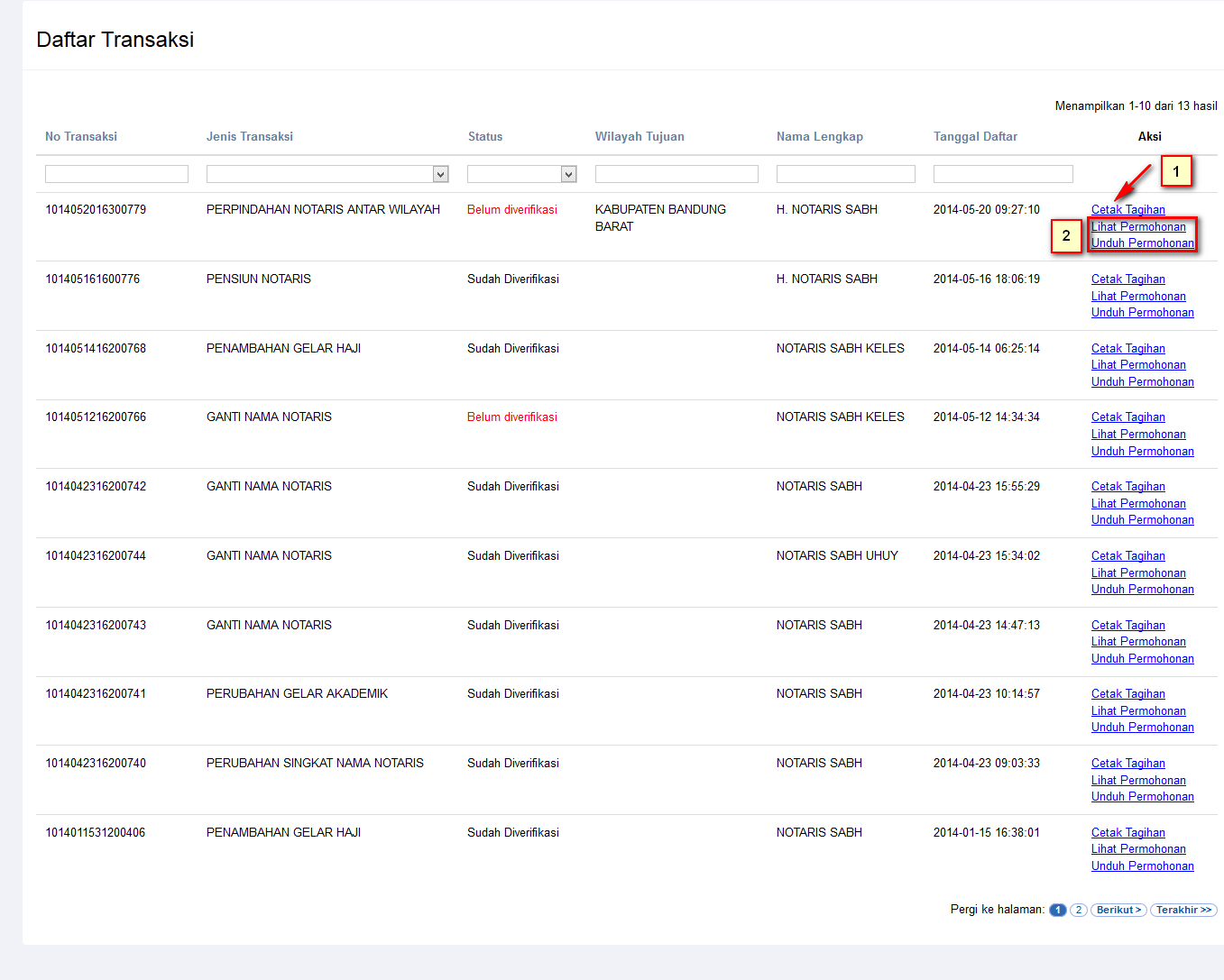Sort by No Transaksi column header
This screenshot has width=1224, height=980.
pyautogui.click(x=81, y=137)
